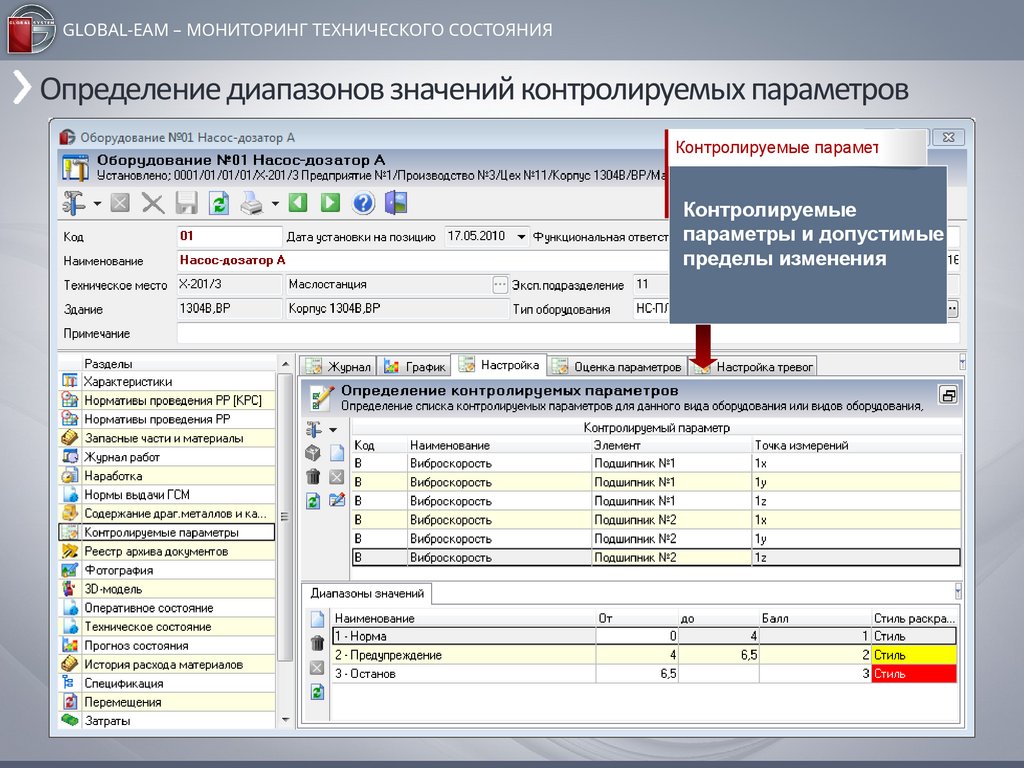
Task: Select Техническое состояние in the sections list
Action: (147, 627)
